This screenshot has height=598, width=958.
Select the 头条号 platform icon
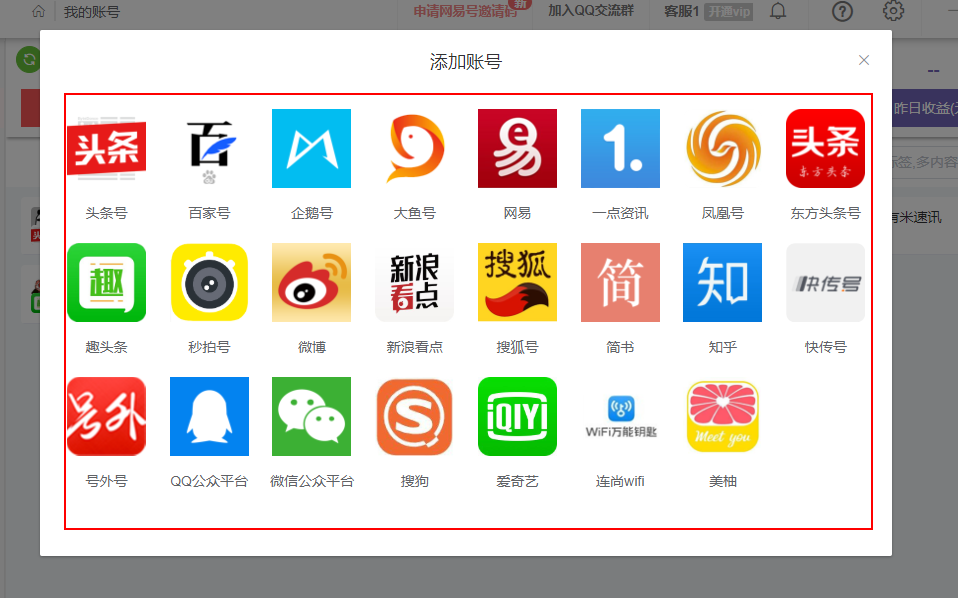click(x=106, y=149)
